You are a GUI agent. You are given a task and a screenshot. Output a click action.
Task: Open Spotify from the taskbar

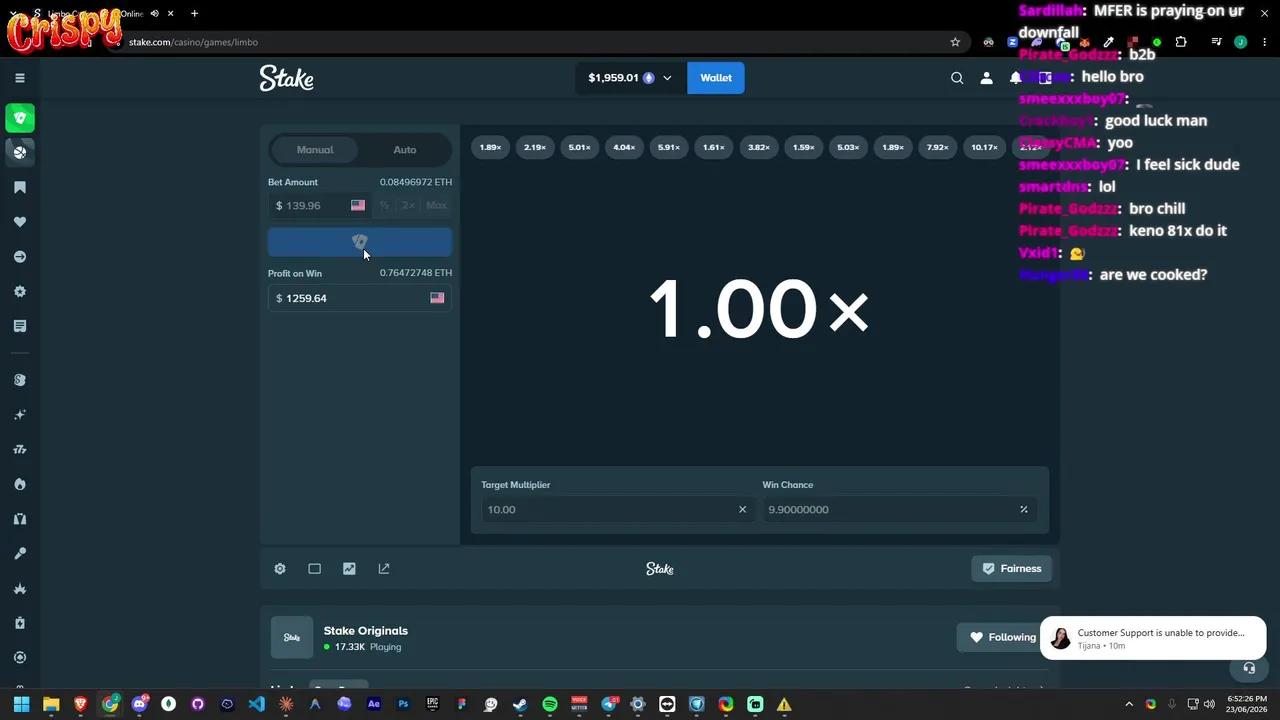[550, 704]
